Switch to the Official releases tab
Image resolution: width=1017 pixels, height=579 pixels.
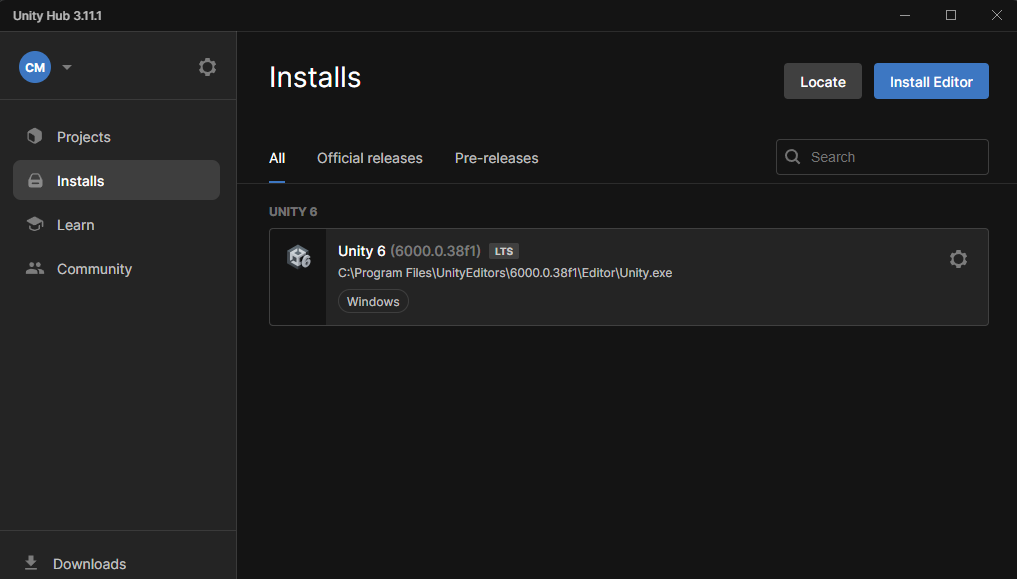369,158
